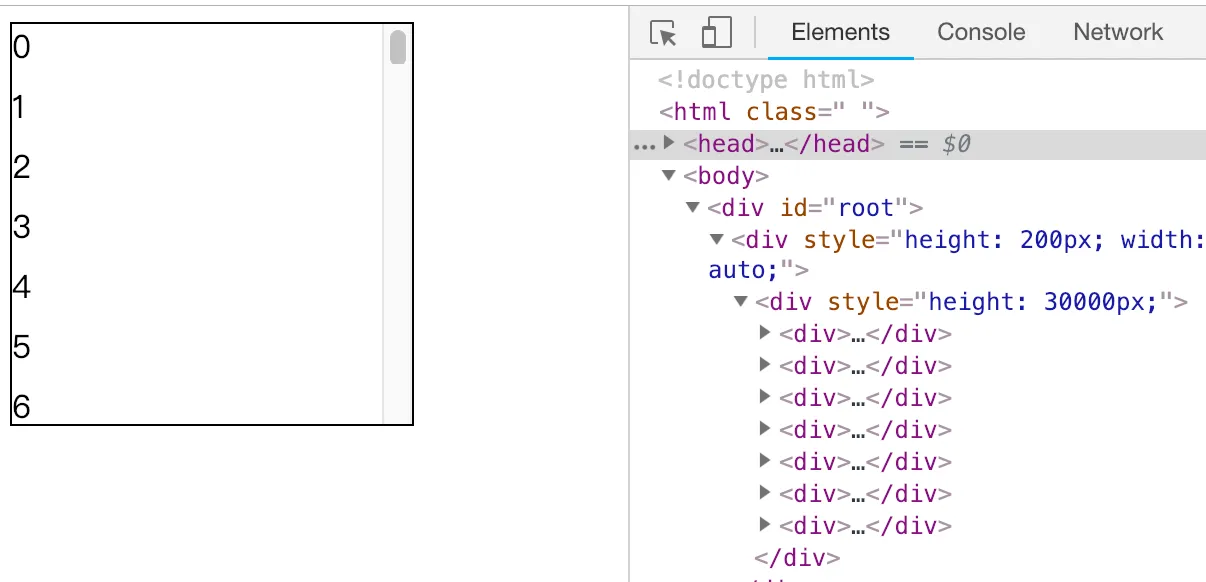The height and width of the screenshot is (582, 1206).
Task: Click list item 2 in the box
Action: point(21,167)
